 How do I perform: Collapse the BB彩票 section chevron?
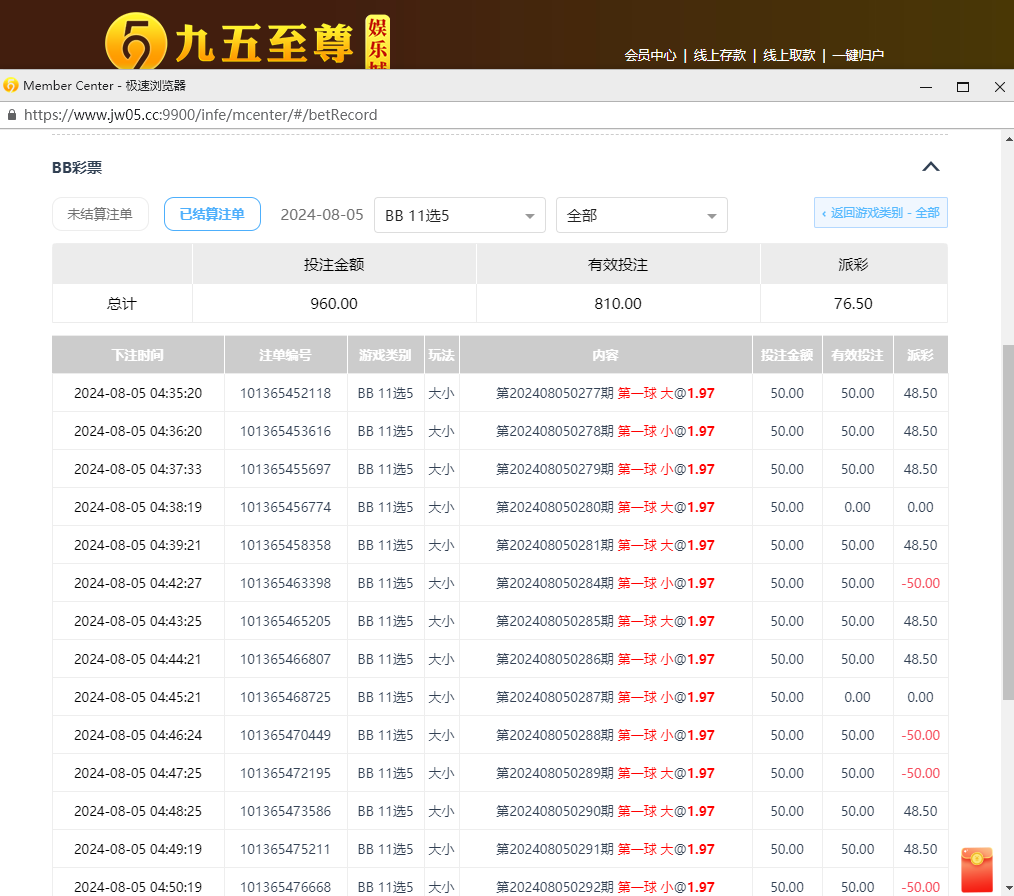coord(930,167)
